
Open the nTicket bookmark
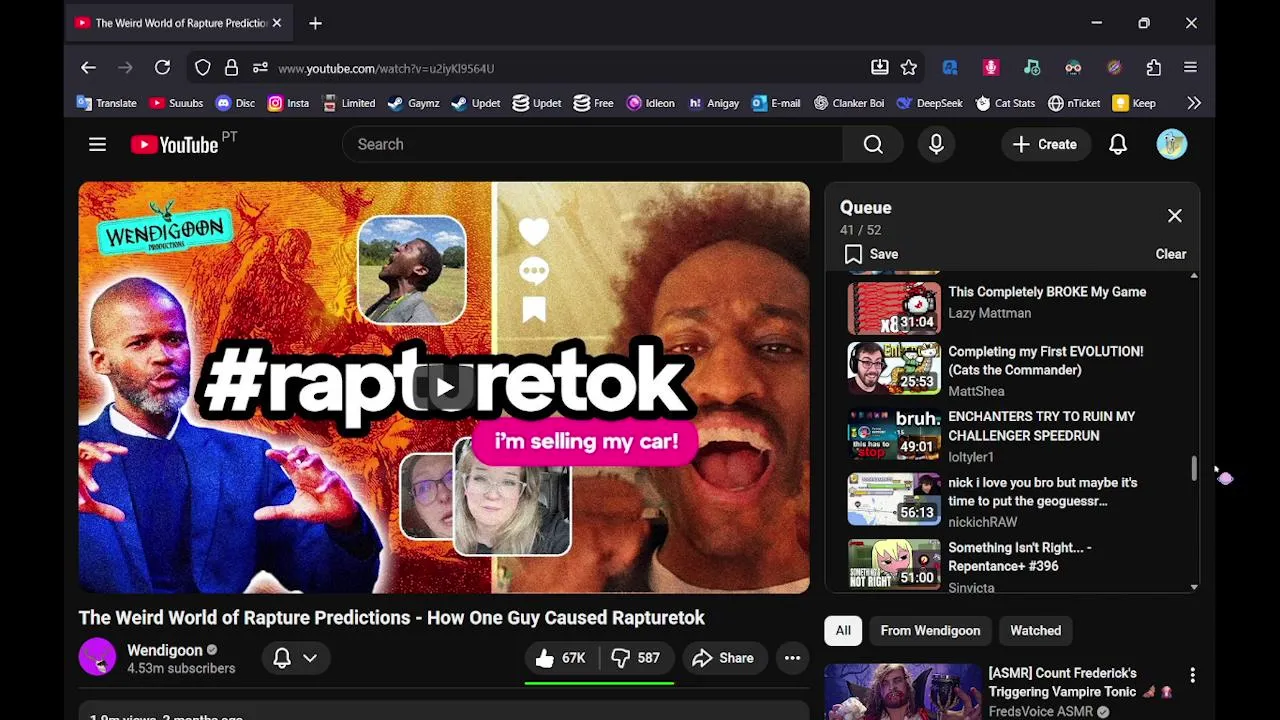click(x=1074, y=103)
